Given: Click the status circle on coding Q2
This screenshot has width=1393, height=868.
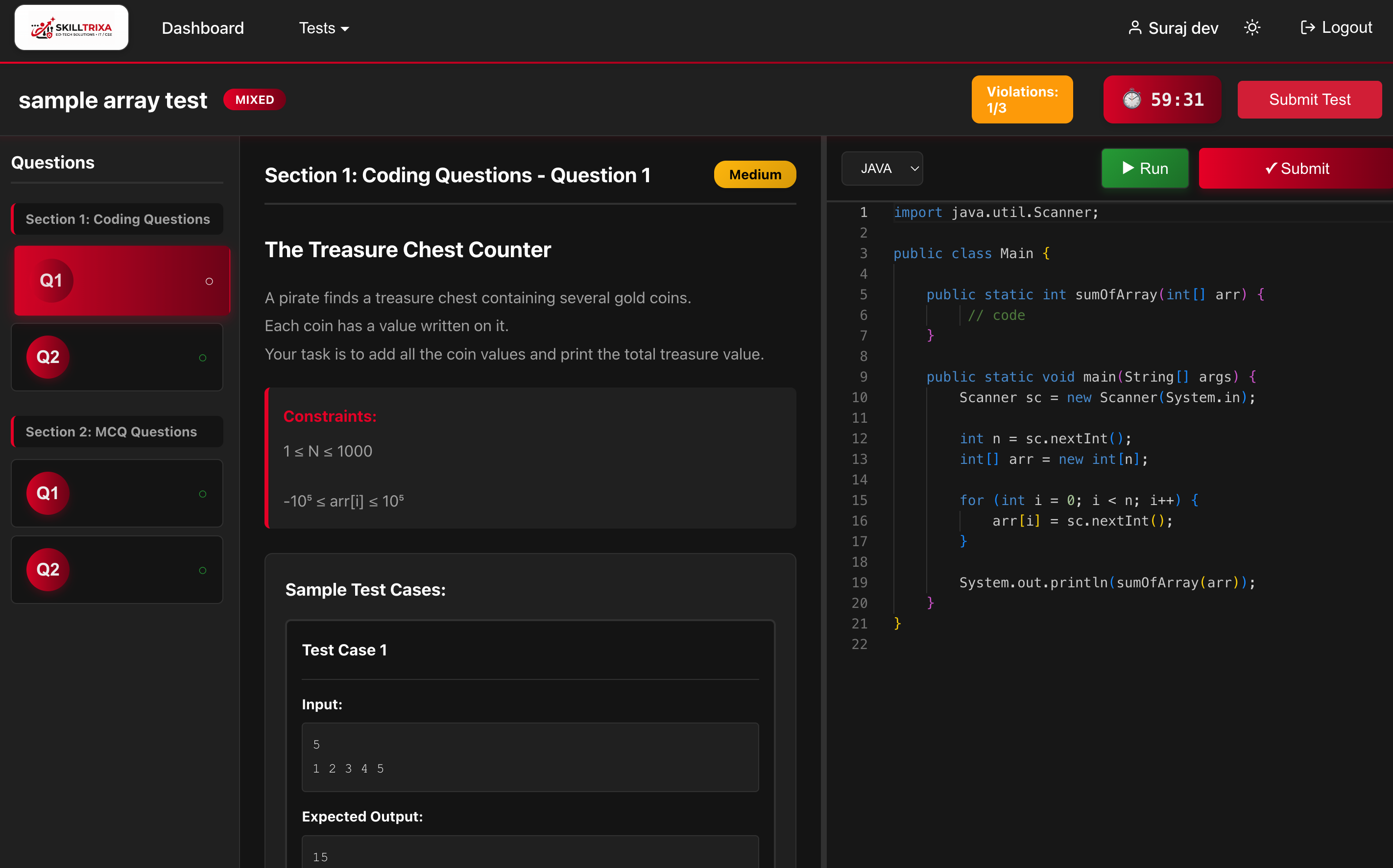Looking at the screenshot, I should point(203,358).
